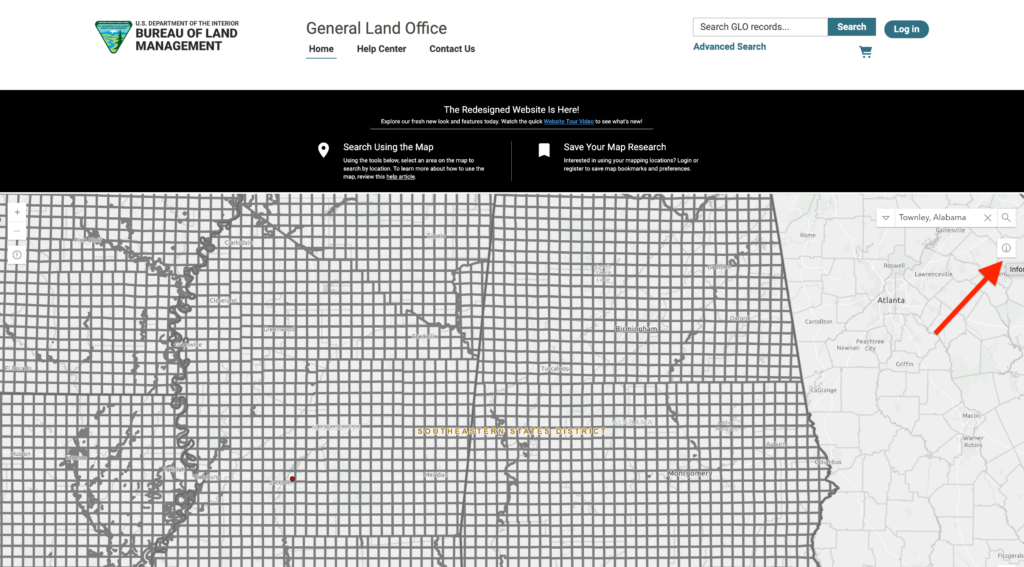
Task: Click the Montgomery label on the map
Action: (x=690, y=473)
